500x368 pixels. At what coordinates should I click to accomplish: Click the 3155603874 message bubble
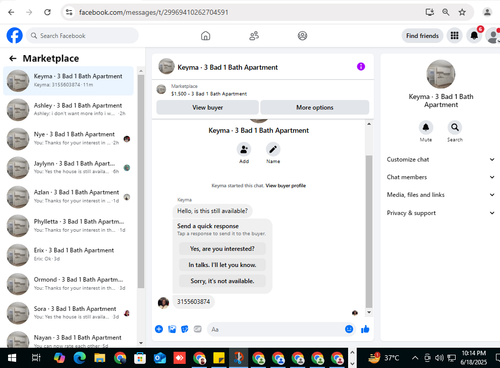click(x=193, y=302)
